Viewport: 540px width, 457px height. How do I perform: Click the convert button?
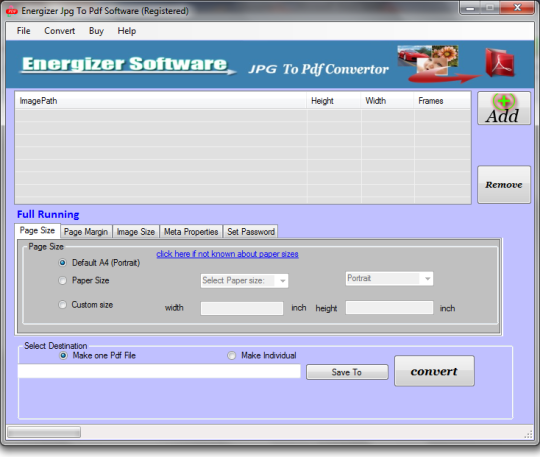click(x=434, y=371)
